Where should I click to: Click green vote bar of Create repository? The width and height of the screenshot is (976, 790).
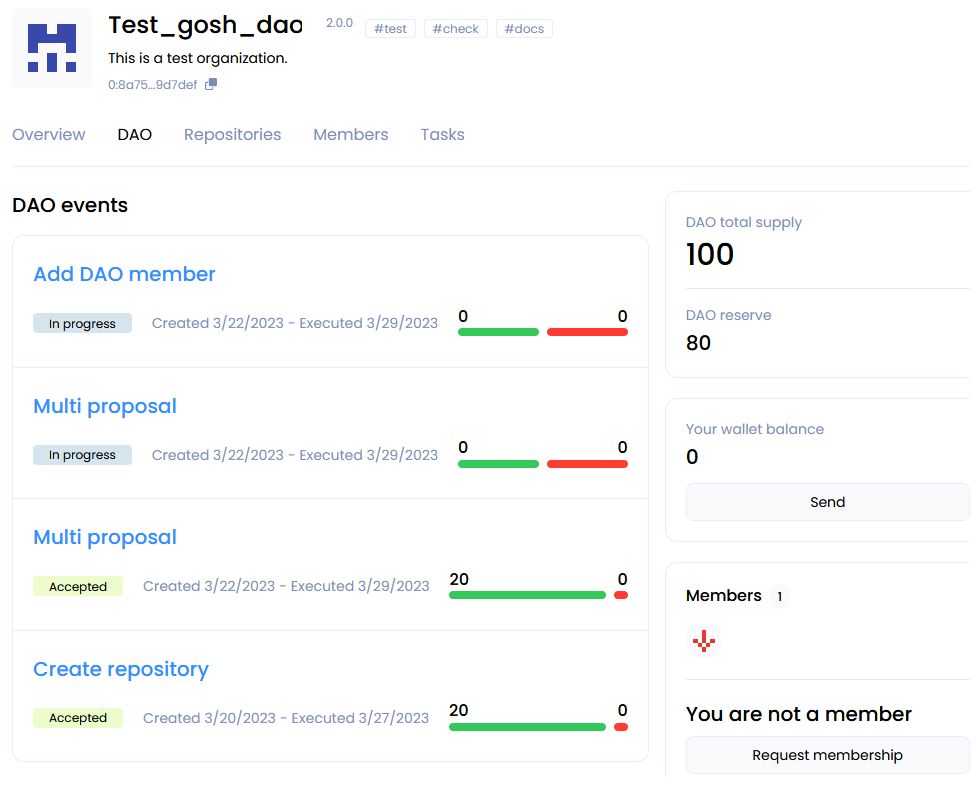tap(527, 727)
